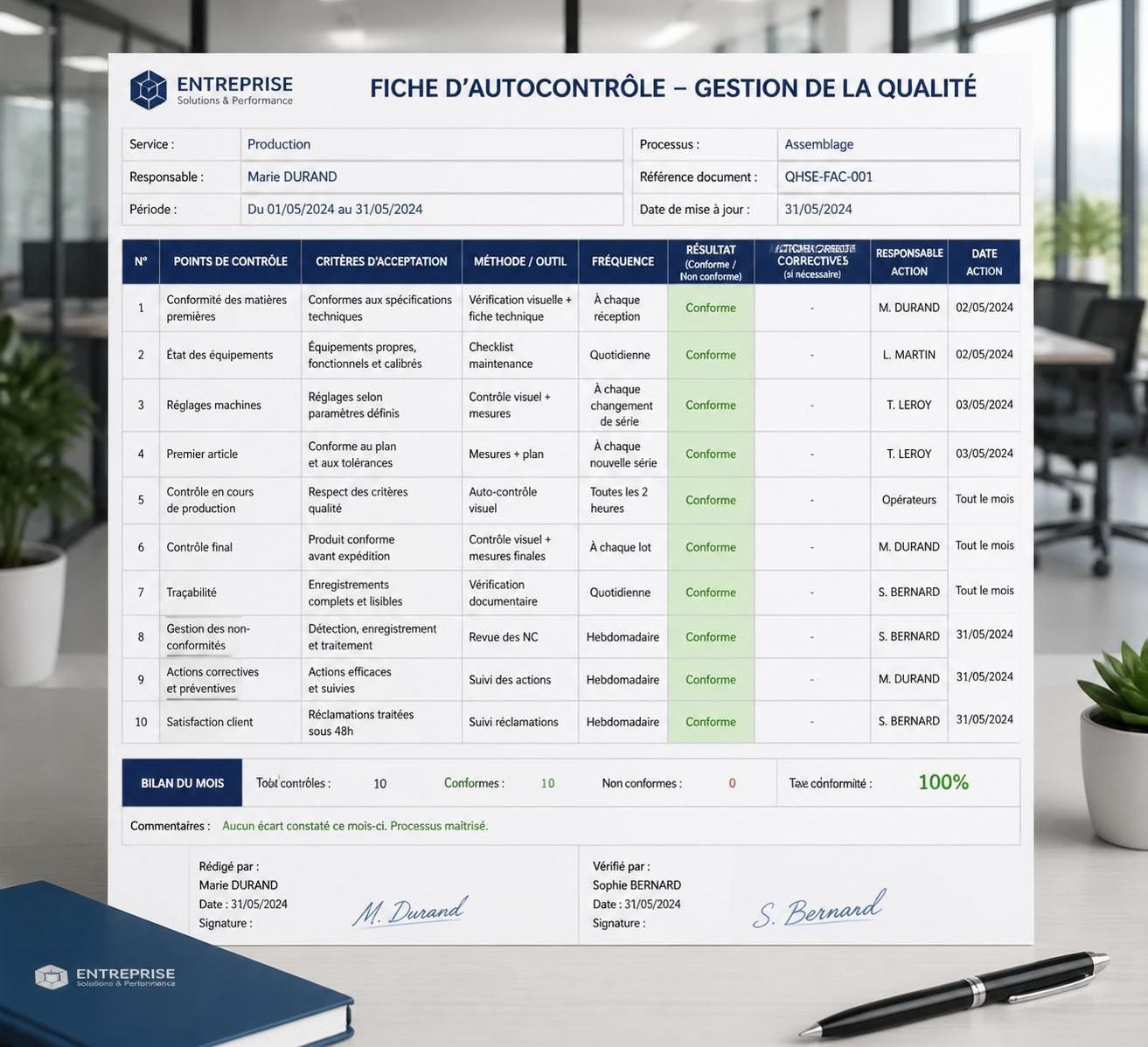Click the verifier name Sophie BERNARD
Viewport: 1148px width, 1047px height.
coord(637,885)
